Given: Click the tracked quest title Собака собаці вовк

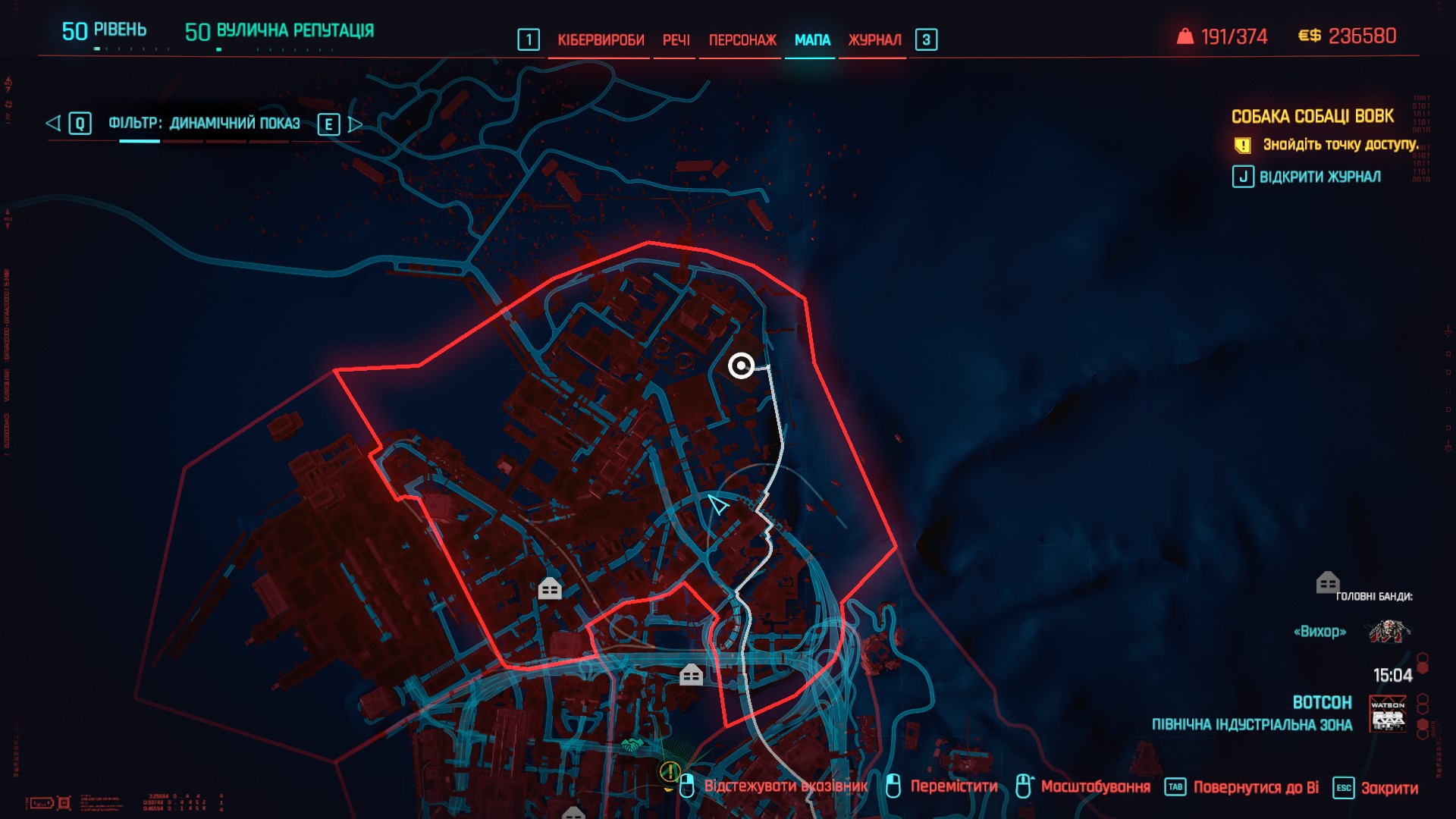Looking at the screenshot, I should [x=1312, y=117].
